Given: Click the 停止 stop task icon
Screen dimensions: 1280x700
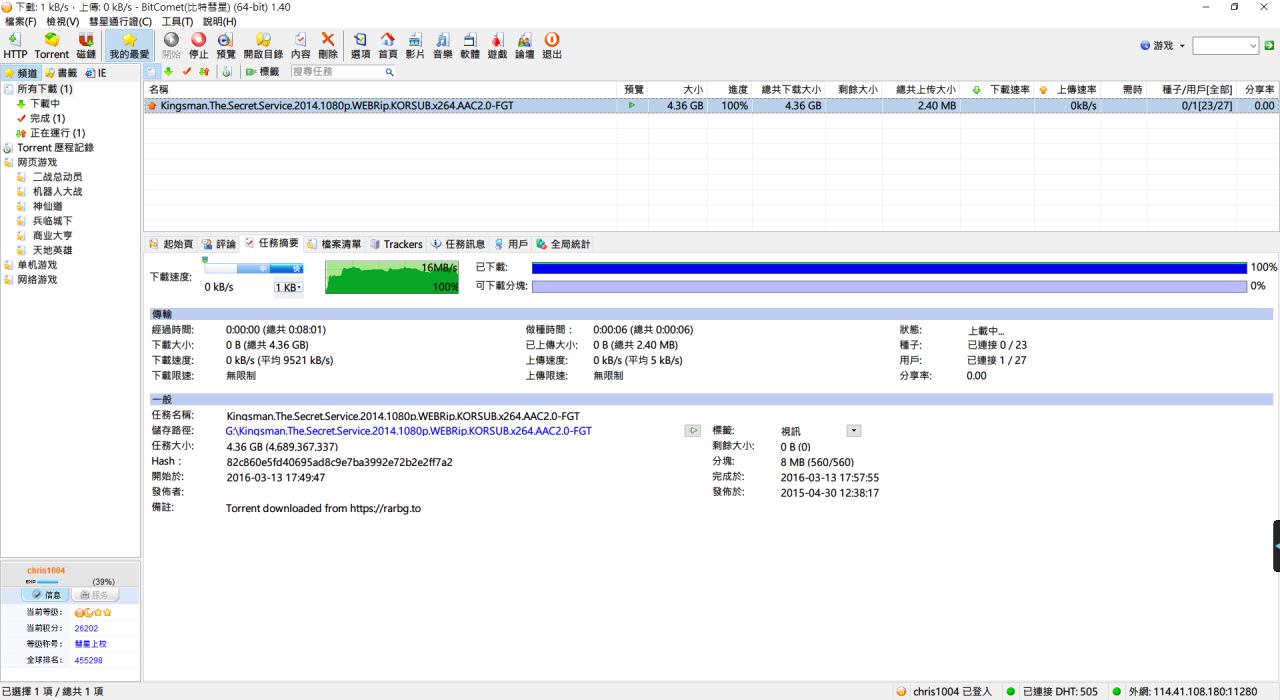Looking at the screenshot, I should pos(198,46).
